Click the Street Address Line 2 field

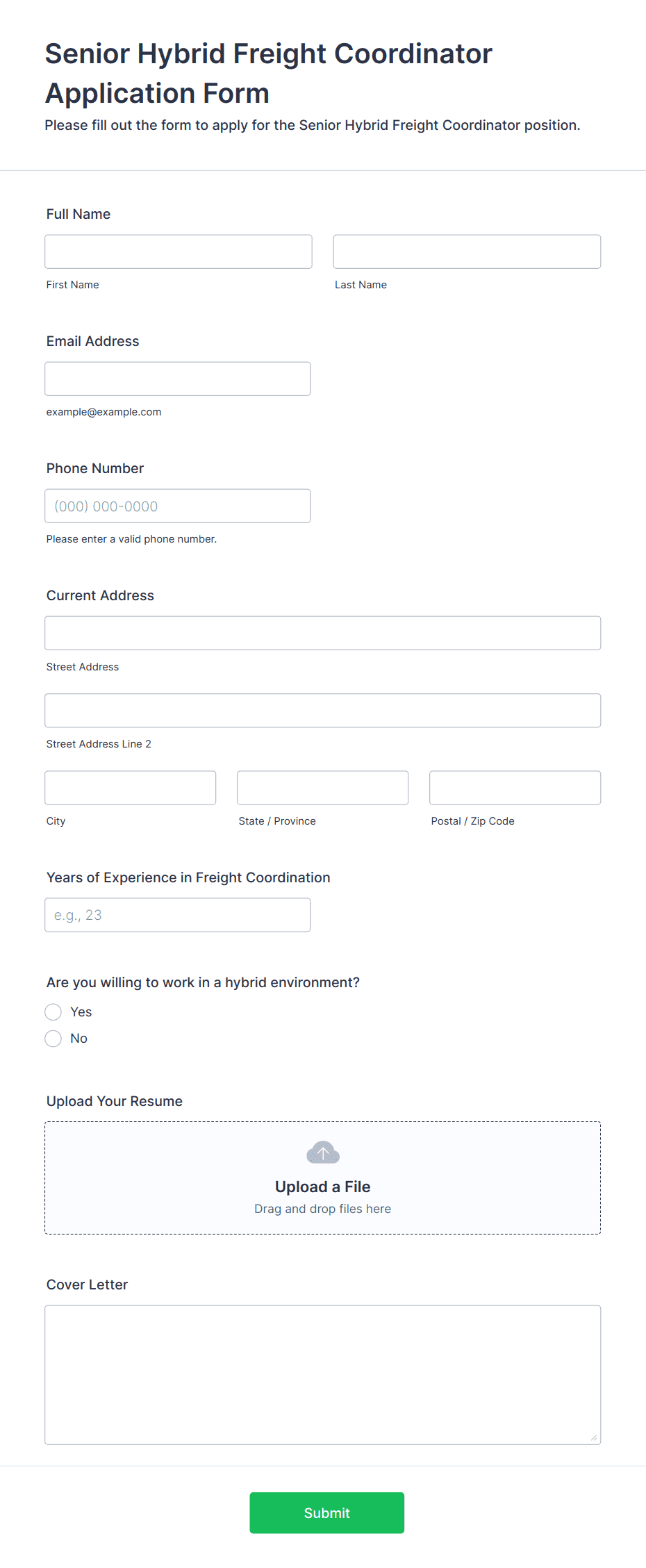323,711
